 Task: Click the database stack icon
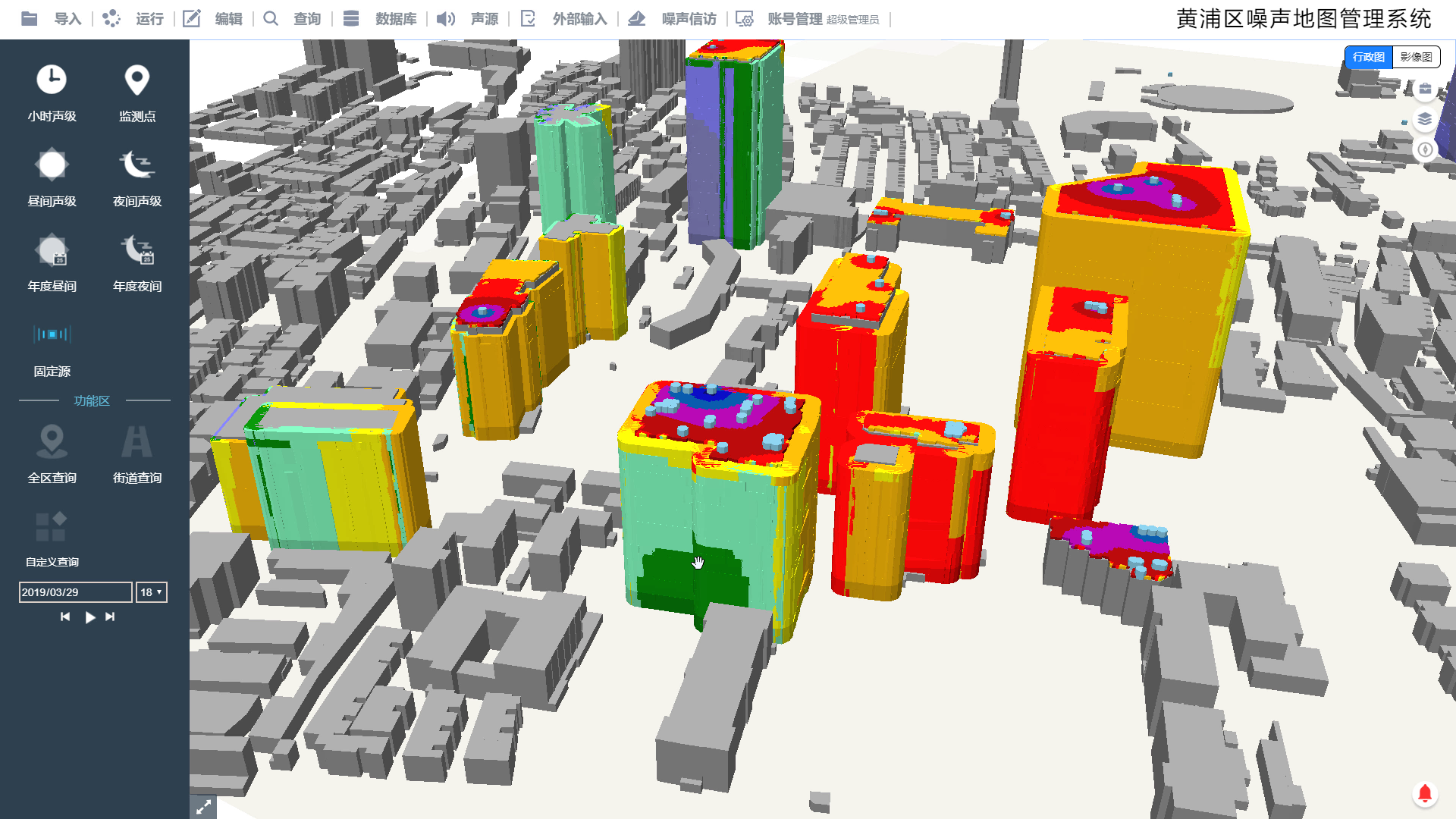[351, 19]
